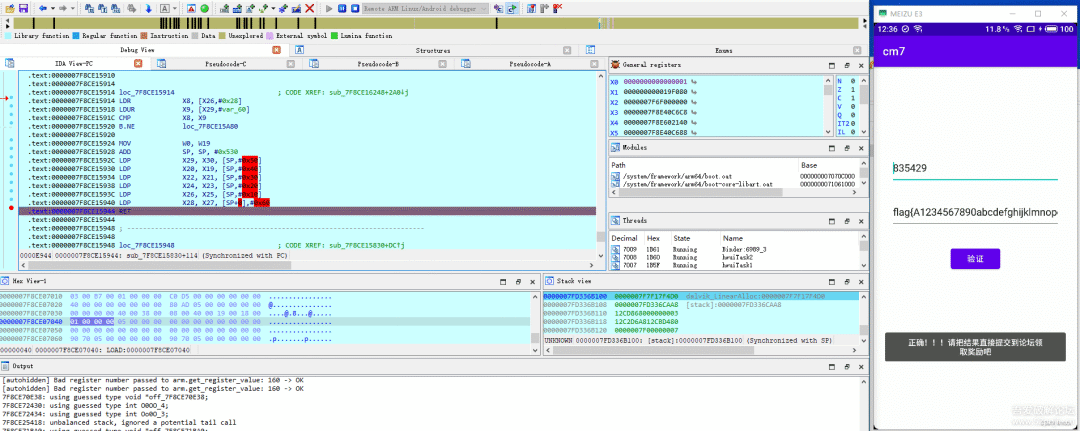Select the IDA View-PC tab
Screen dimensions: 1080x431
click(74, 63)
